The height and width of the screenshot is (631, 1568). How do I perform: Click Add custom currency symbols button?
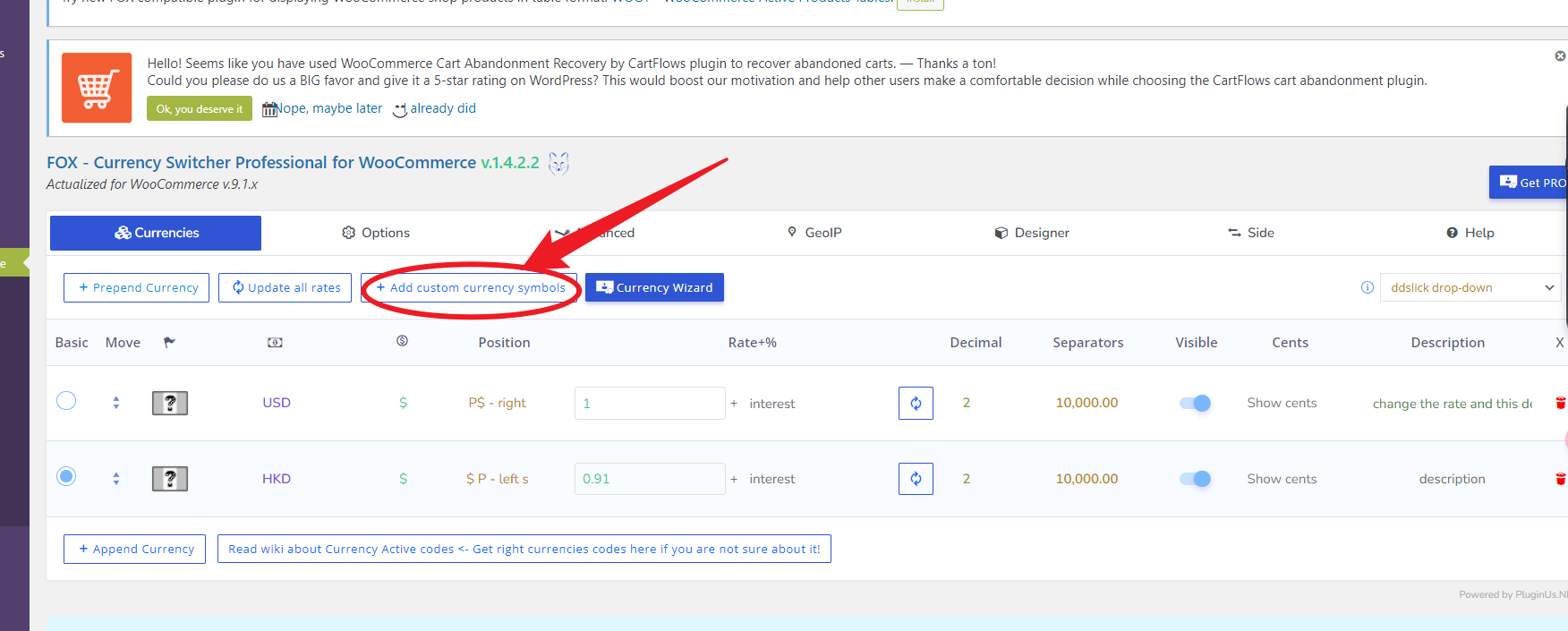(x=470, y=287)
